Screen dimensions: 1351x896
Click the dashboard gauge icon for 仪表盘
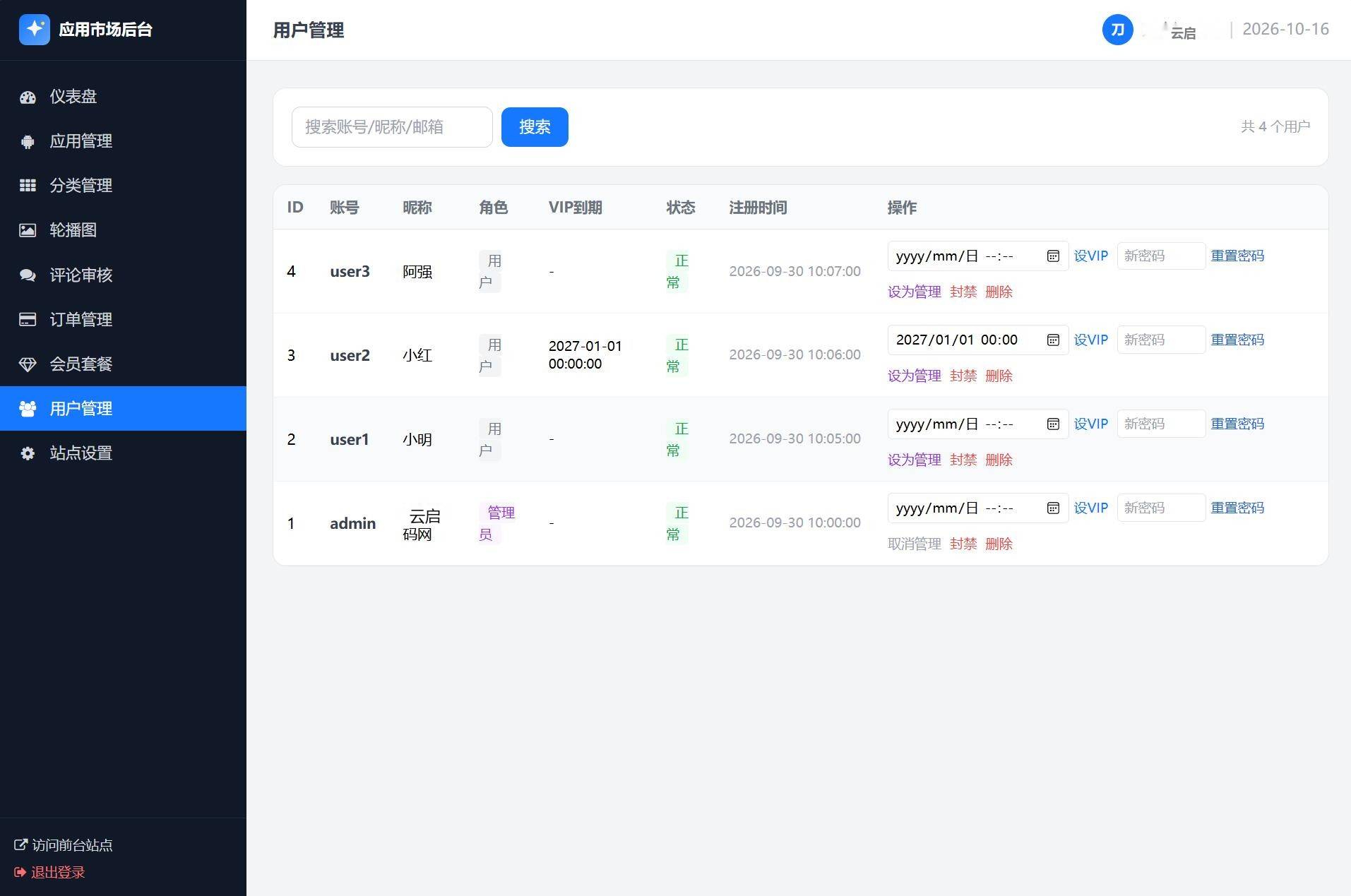(x=28, y=97)
